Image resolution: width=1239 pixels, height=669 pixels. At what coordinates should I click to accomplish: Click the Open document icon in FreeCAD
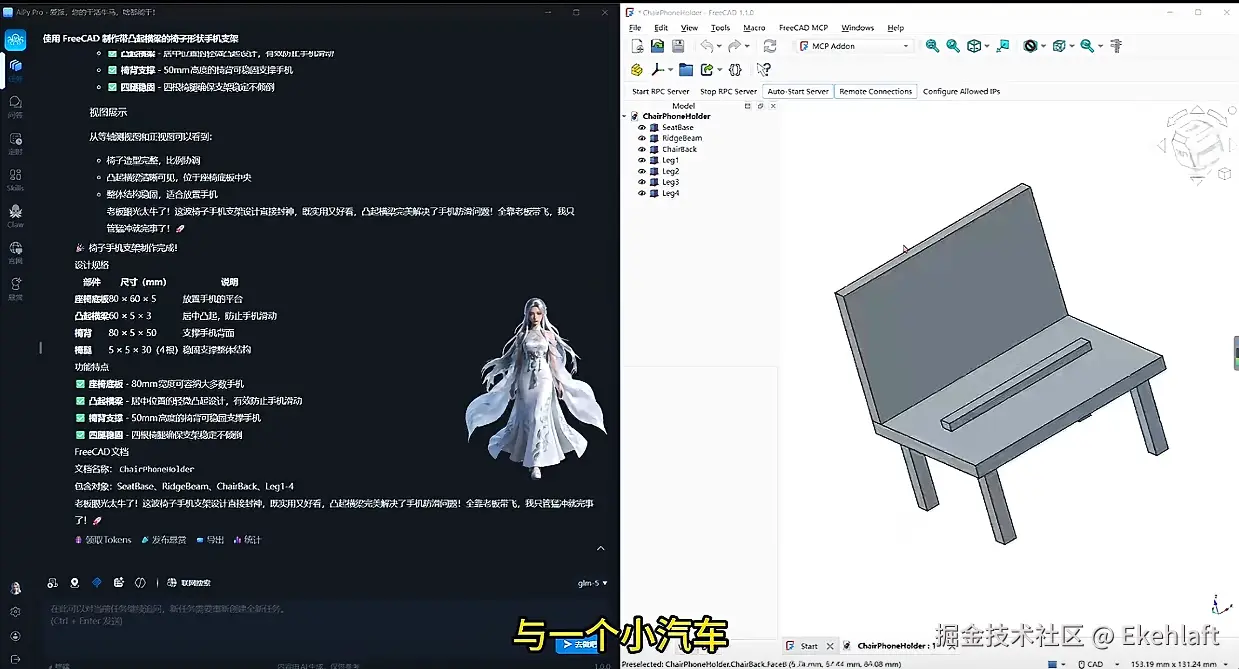point(657,46)
